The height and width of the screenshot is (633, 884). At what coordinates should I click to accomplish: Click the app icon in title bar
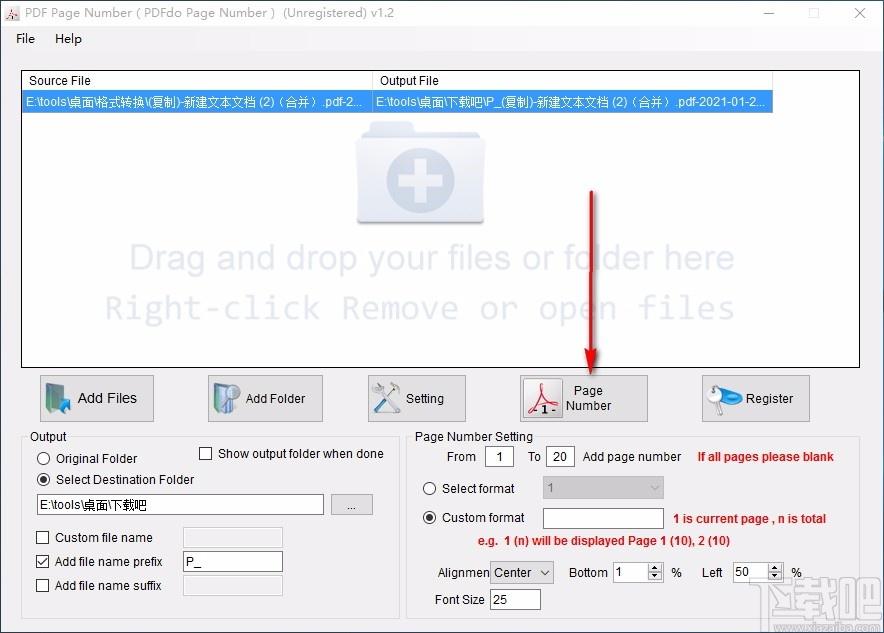coord(12,14)
